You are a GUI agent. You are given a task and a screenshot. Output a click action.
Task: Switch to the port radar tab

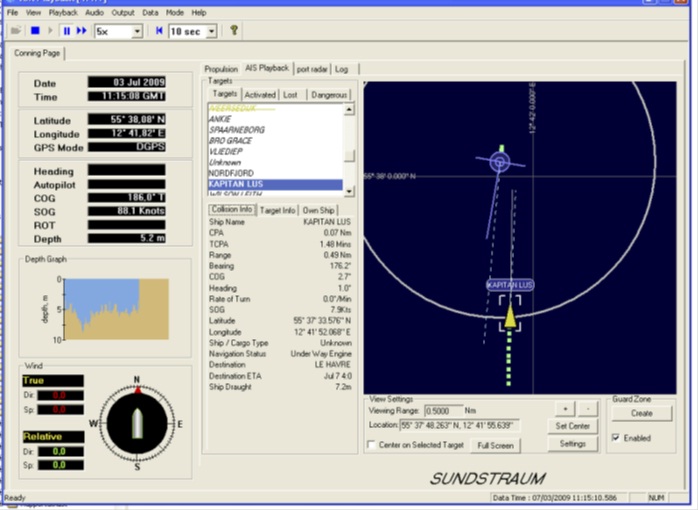(x=312, y=69)
